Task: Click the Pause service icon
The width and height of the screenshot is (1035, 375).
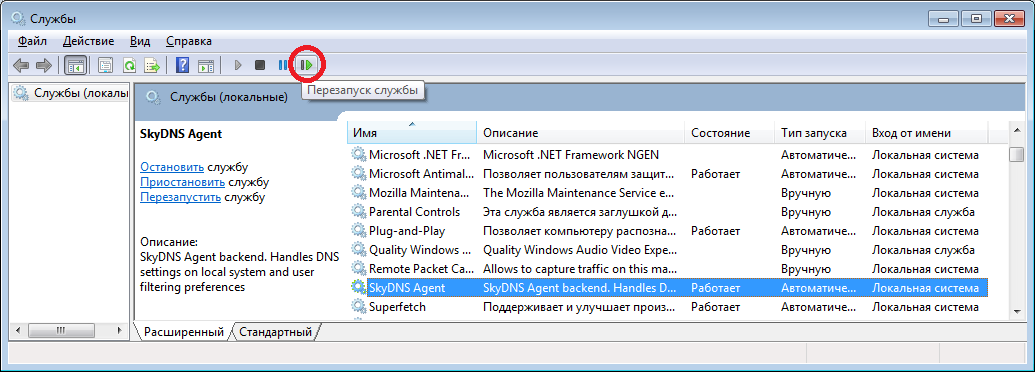Action: 283,65
